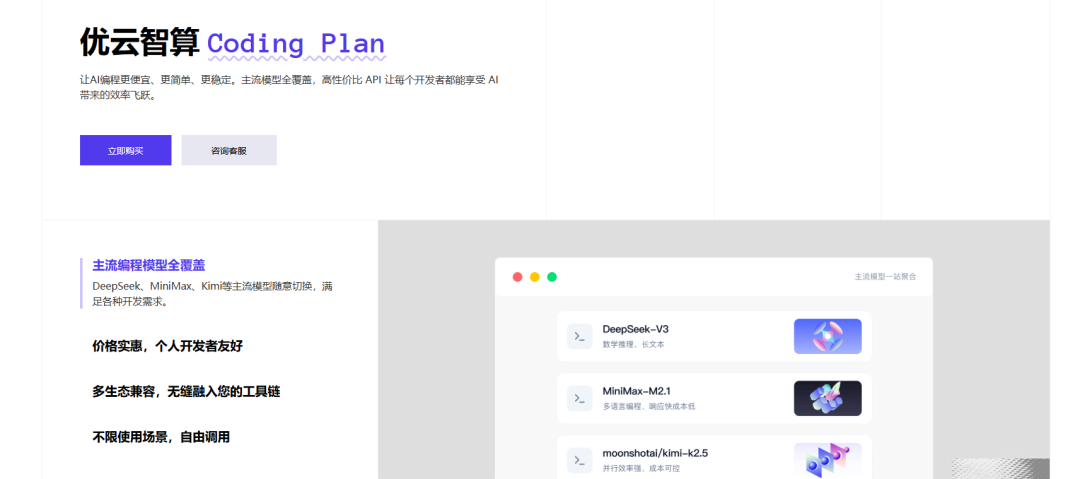Expand the 价格实惠，个人开发者友好 section

pos(167,346)
